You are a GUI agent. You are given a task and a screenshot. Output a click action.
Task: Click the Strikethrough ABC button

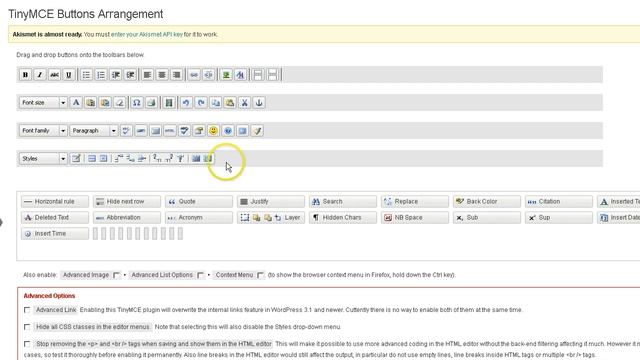click(x=54, y=75)
